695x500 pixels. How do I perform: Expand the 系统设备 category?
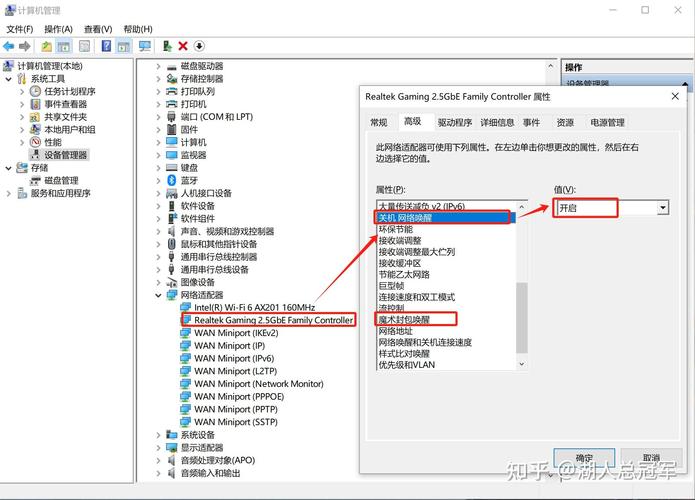click(158, 435)
